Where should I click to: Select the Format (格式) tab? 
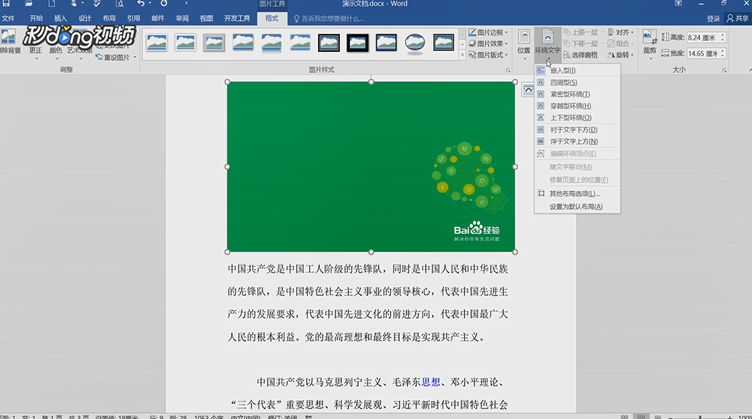click(x=272, y=18)
